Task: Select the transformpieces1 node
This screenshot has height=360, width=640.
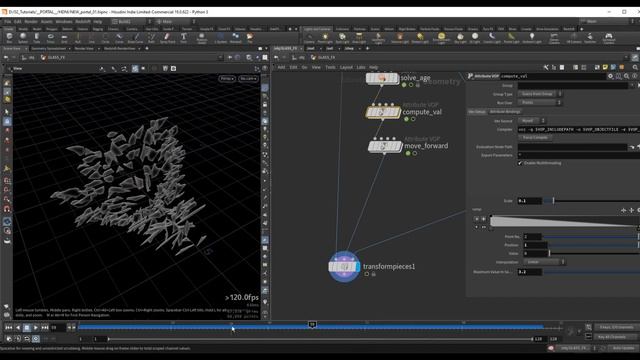Action: point(344,267)
